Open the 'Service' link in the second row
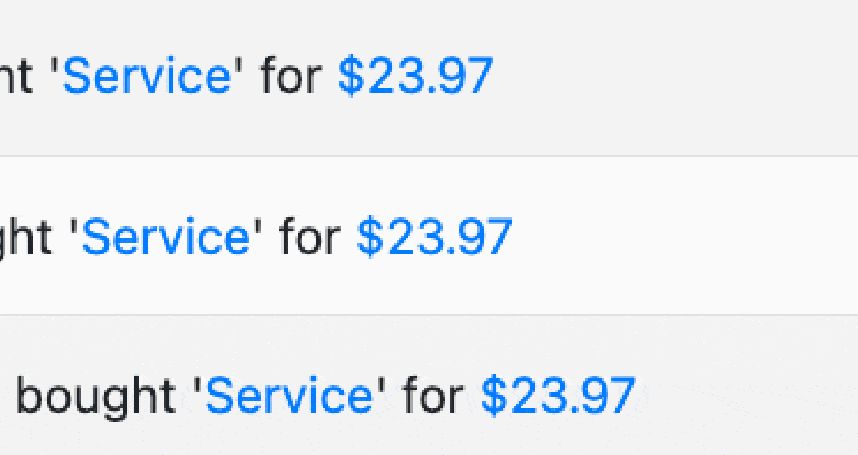The image size is (858, 455). [x=166, y=236]
